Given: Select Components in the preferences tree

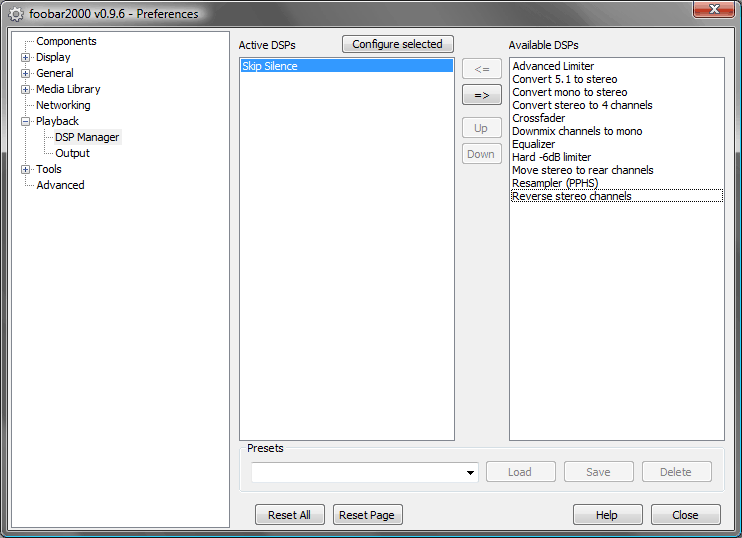Looking at the screenshot, I should pyautogui.click(x=66, y=41).
